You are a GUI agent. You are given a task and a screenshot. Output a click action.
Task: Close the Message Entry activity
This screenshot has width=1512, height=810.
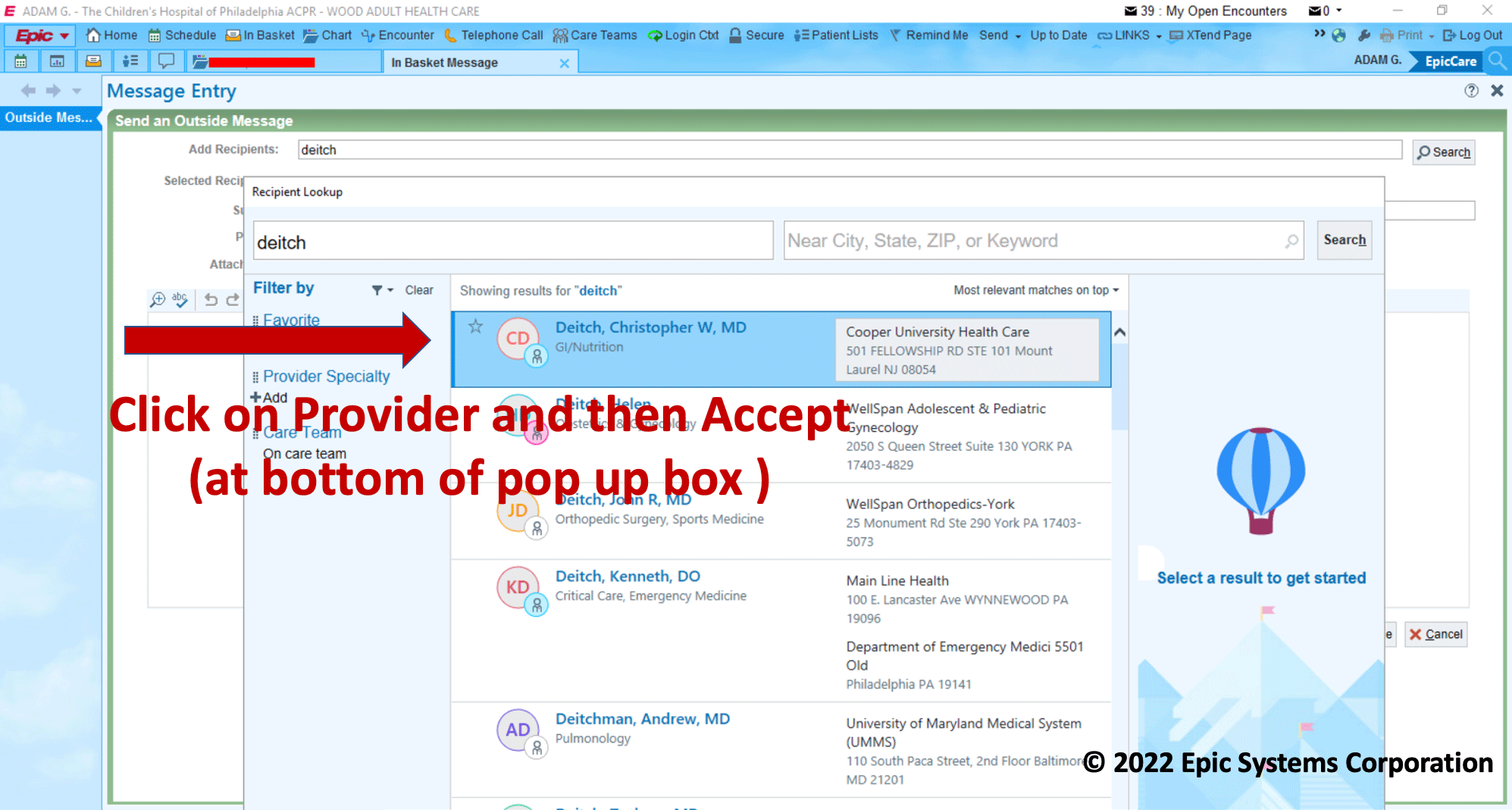click(1497, 91)
